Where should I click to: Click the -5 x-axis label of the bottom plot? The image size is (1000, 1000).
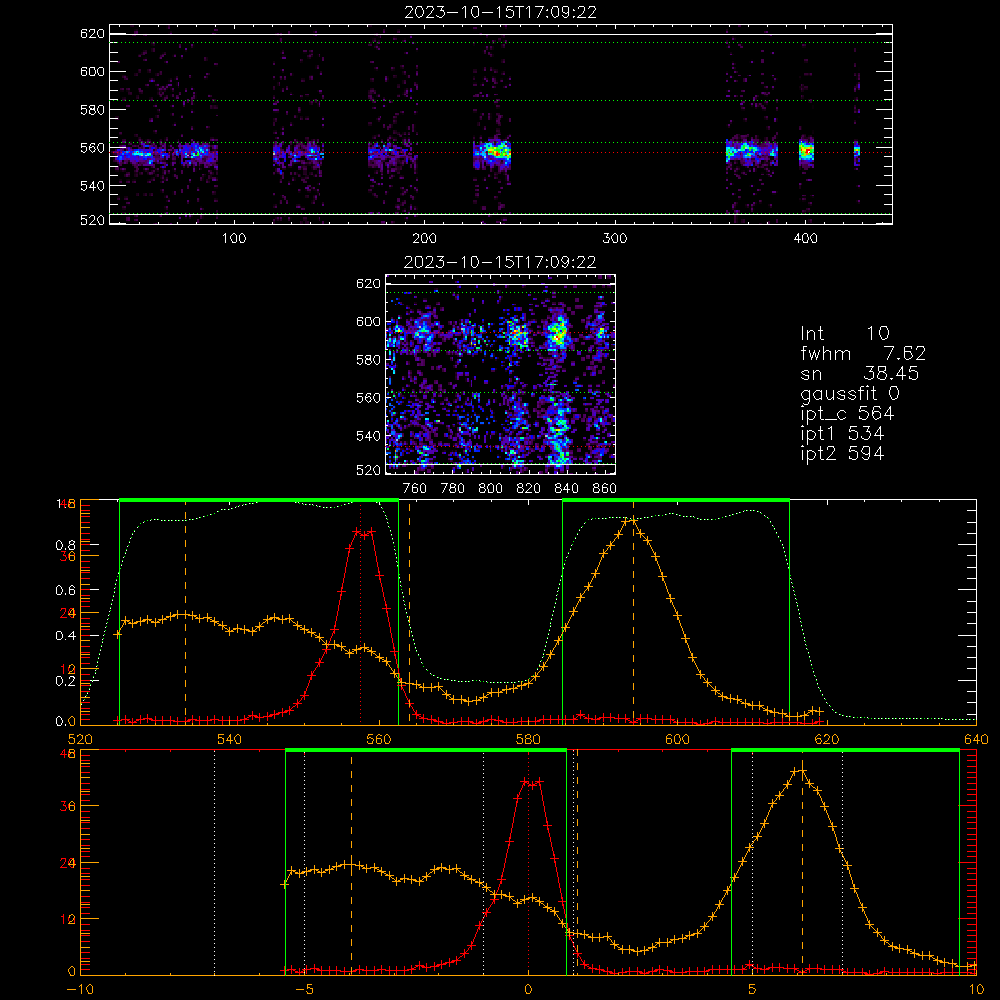(x=304, y=989)
